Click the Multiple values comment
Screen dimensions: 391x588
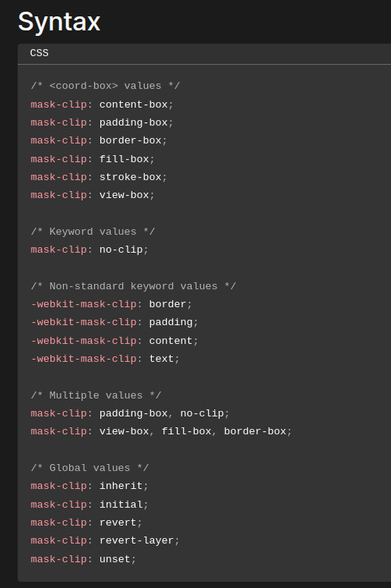click(96, 395)
